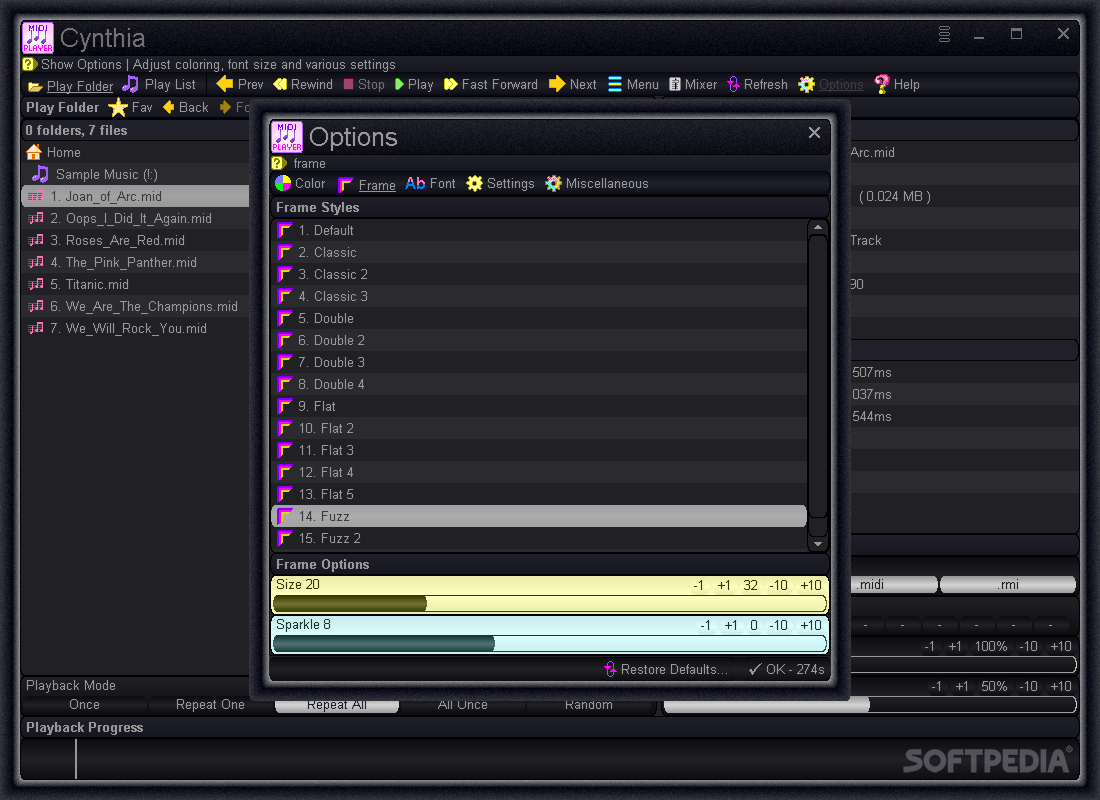Click Size -10 stepper
1100x800 pixels.
[778, 585]
